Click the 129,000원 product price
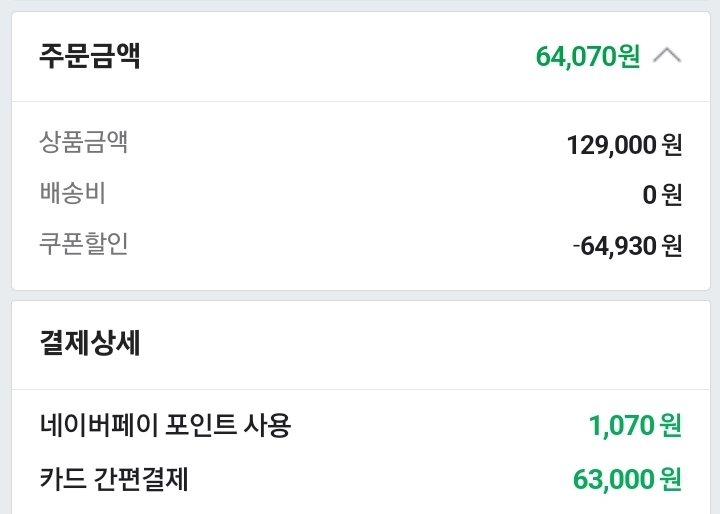Screen dimensions: 720x514 (x=624, y=145)
